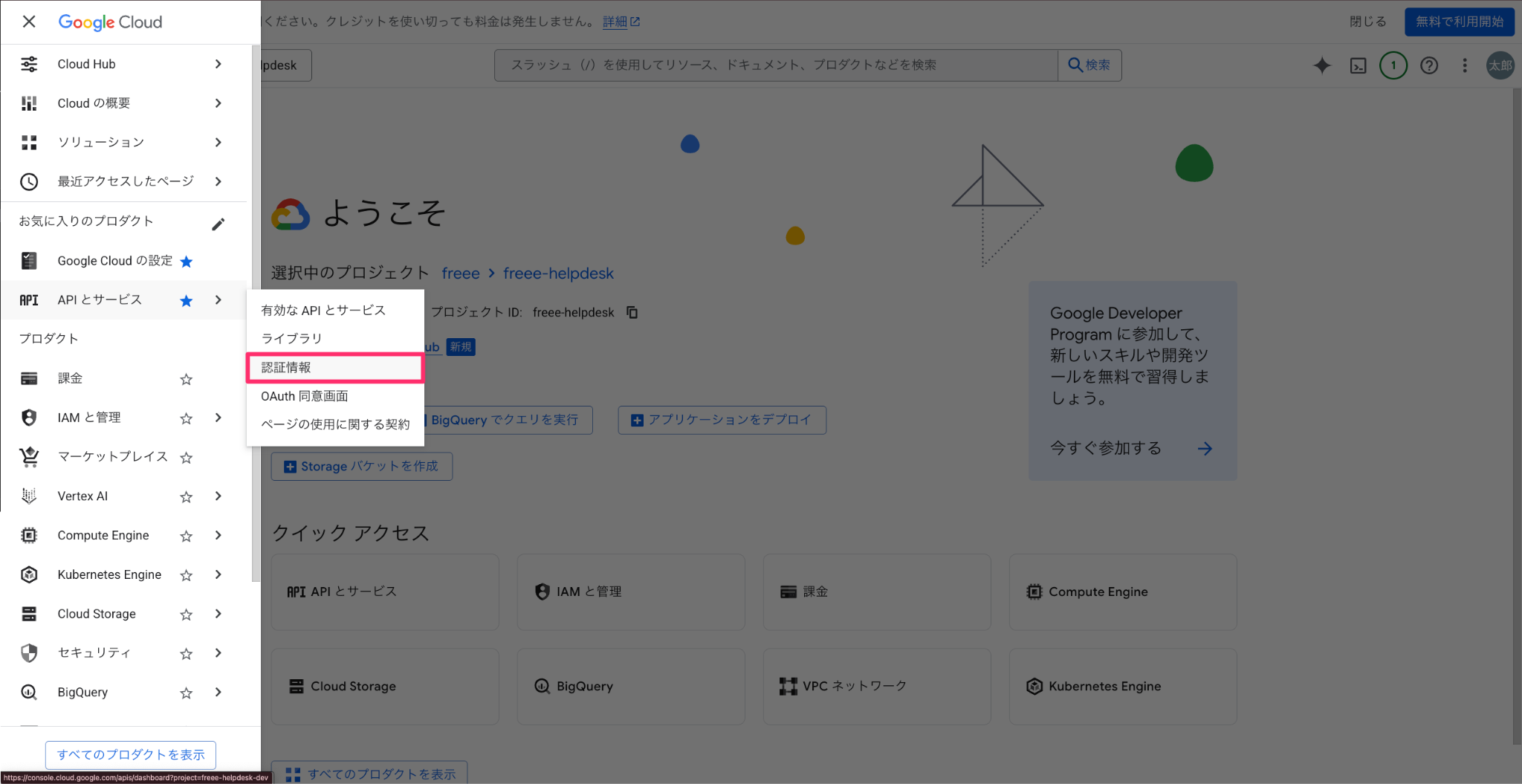
Task: Pin Kubernetes Engine with its star
Action: click(187, 575)
